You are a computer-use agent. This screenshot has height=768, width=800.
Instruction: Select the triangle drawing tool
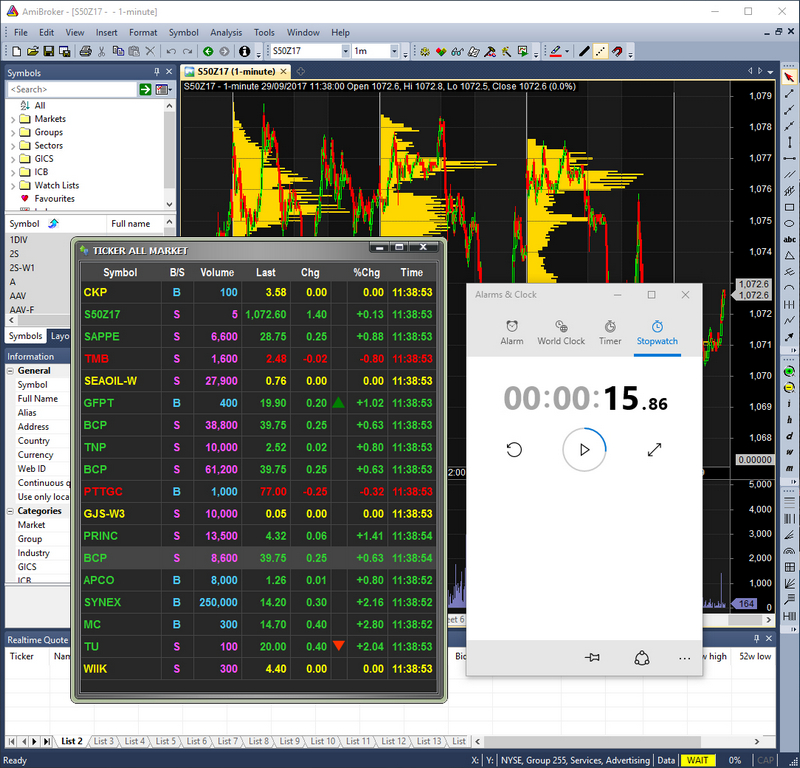coord(789,256)
